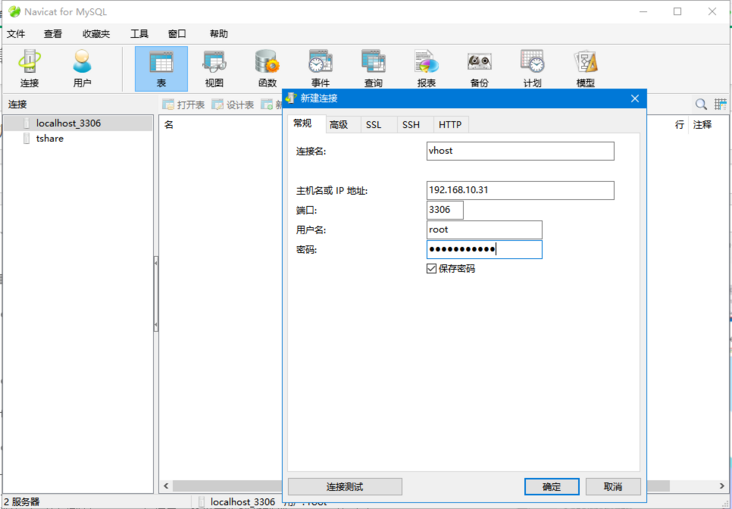Image resolution: width=732 pixels, height=509 pixels.
Task: Click the 连接 panel header label
Action: pyautogui.click(x=17, y=104)
